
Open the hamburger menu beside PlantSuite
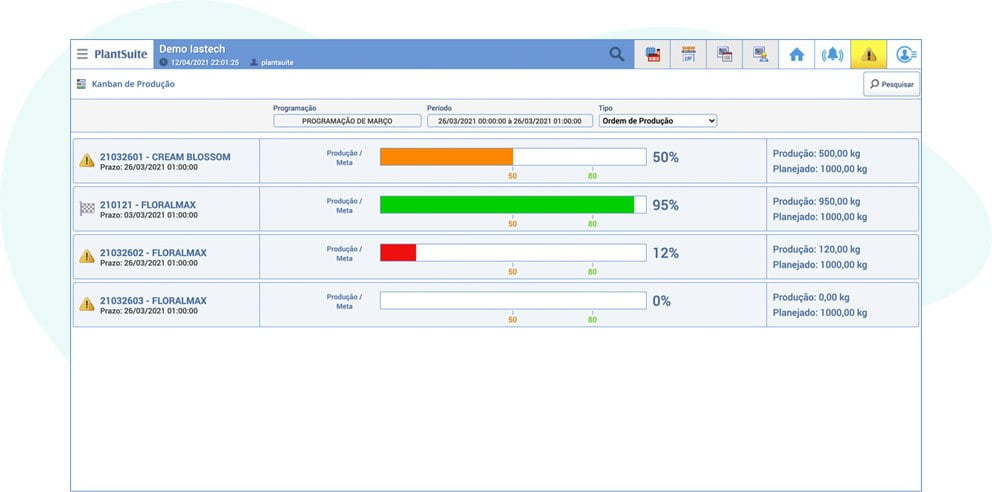[82, 54]
